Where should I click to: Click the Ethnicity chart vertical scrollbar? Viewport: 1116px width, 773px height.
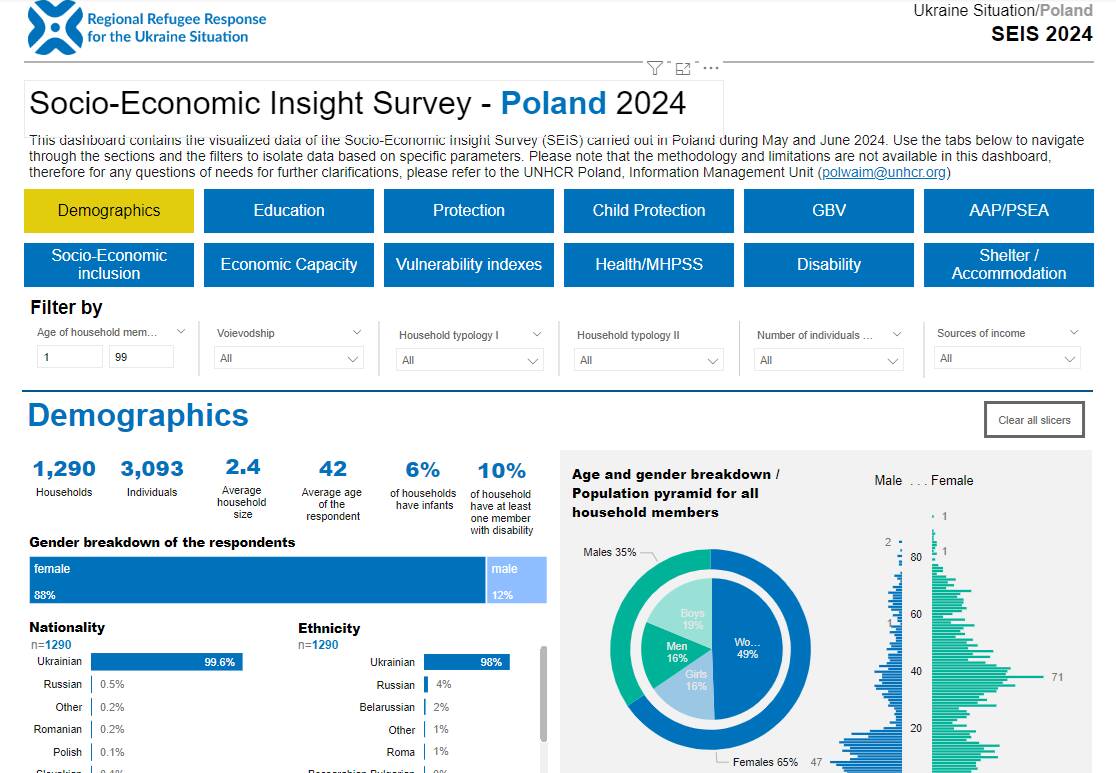click(544, 694)
